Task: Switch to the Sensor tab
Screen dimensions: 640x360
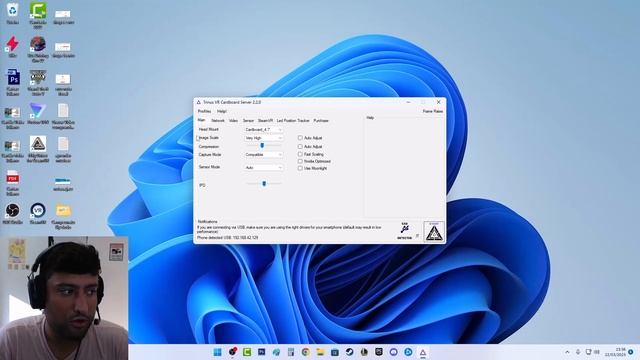Action: (248, 120)
